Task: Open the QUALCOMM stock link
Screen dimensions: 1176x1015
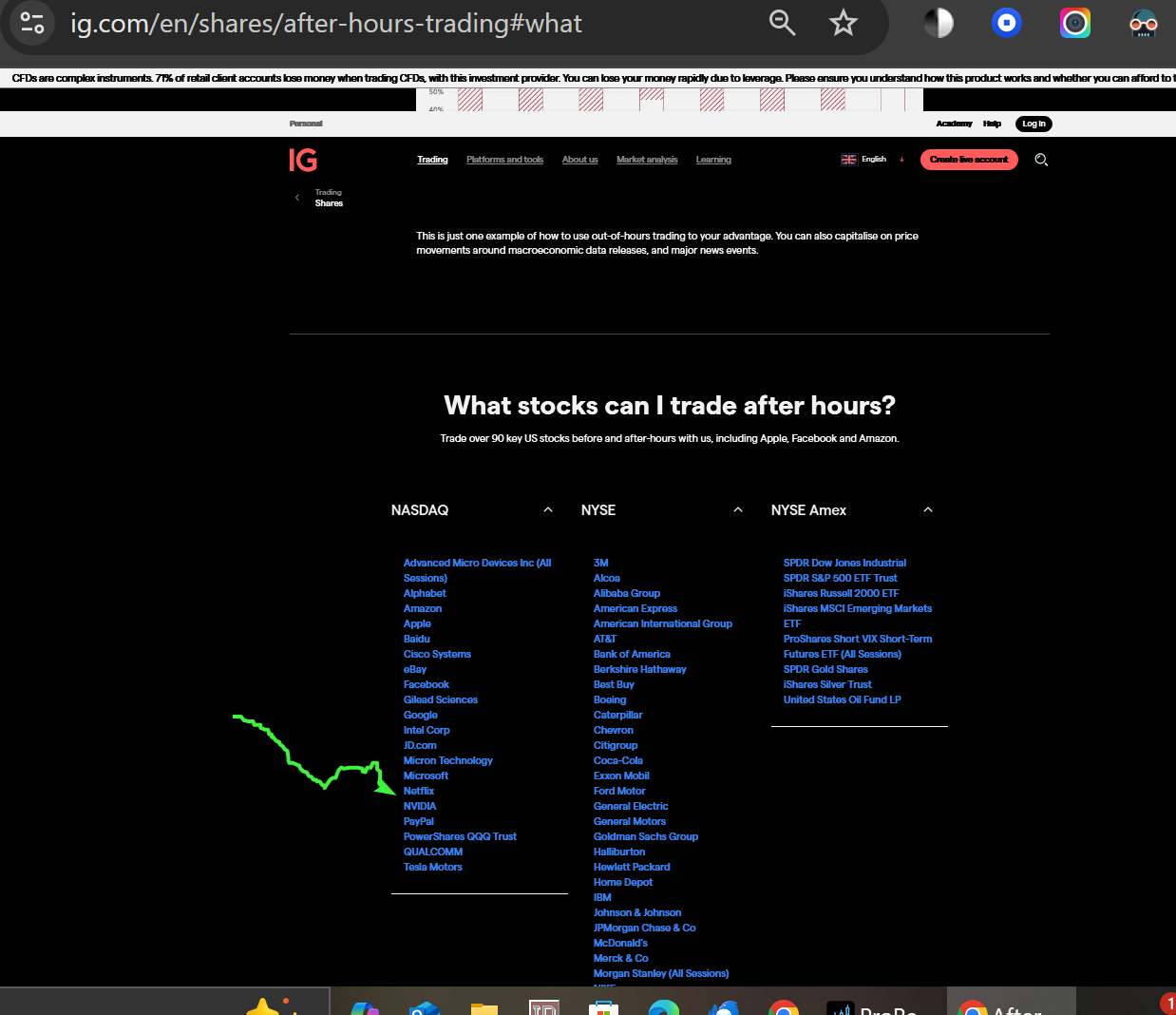Action: click(x=433, y=852)
